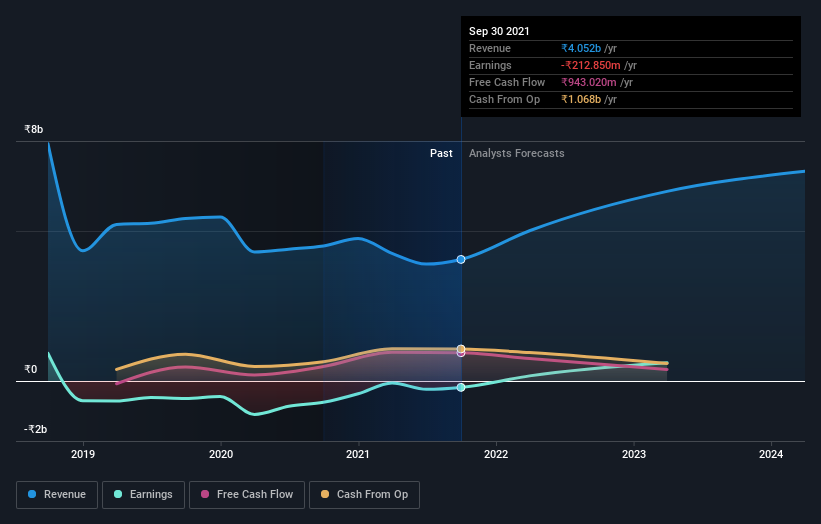Select the 2023 x-axis label
The image size is (821, 524).
634,454
